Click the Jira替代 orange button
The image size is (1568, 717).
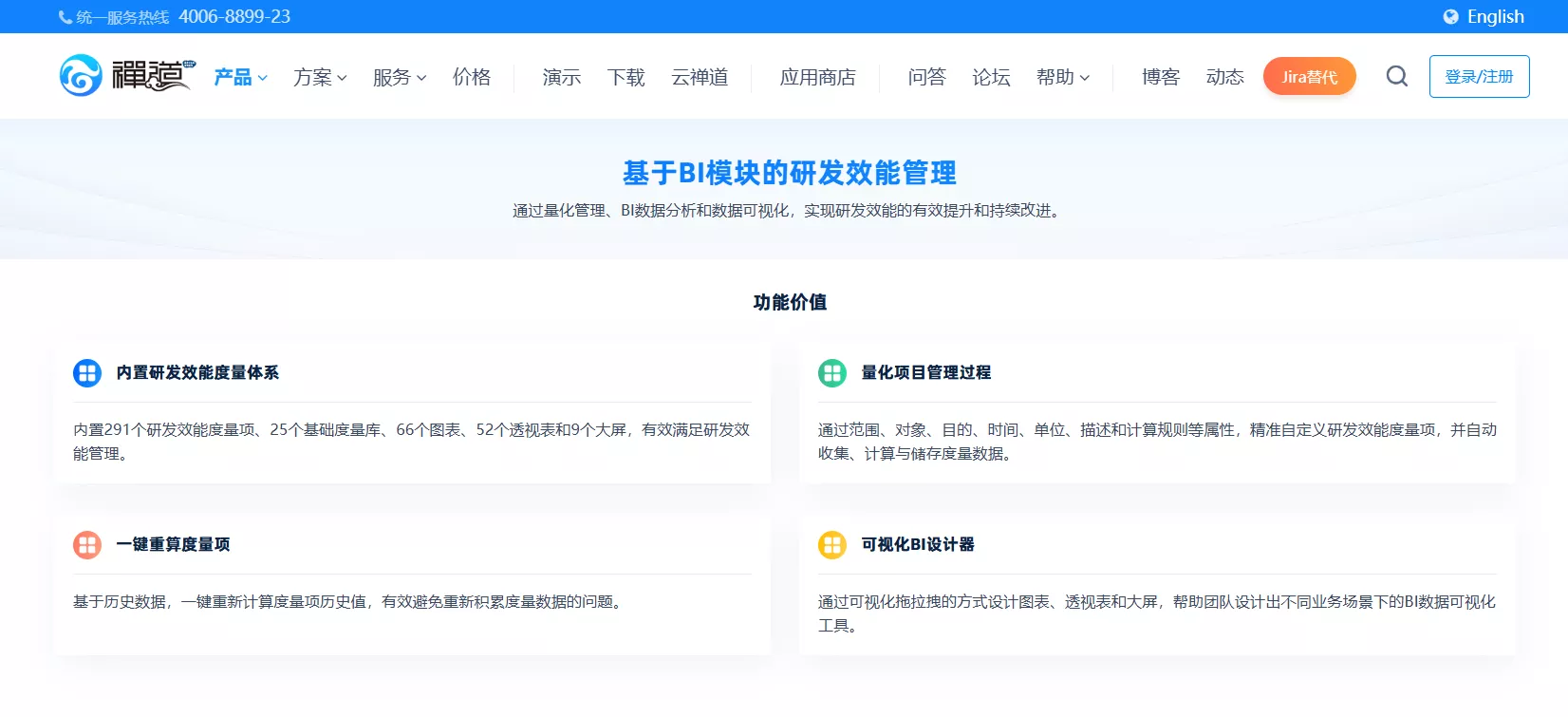(x=1309, y=77)
